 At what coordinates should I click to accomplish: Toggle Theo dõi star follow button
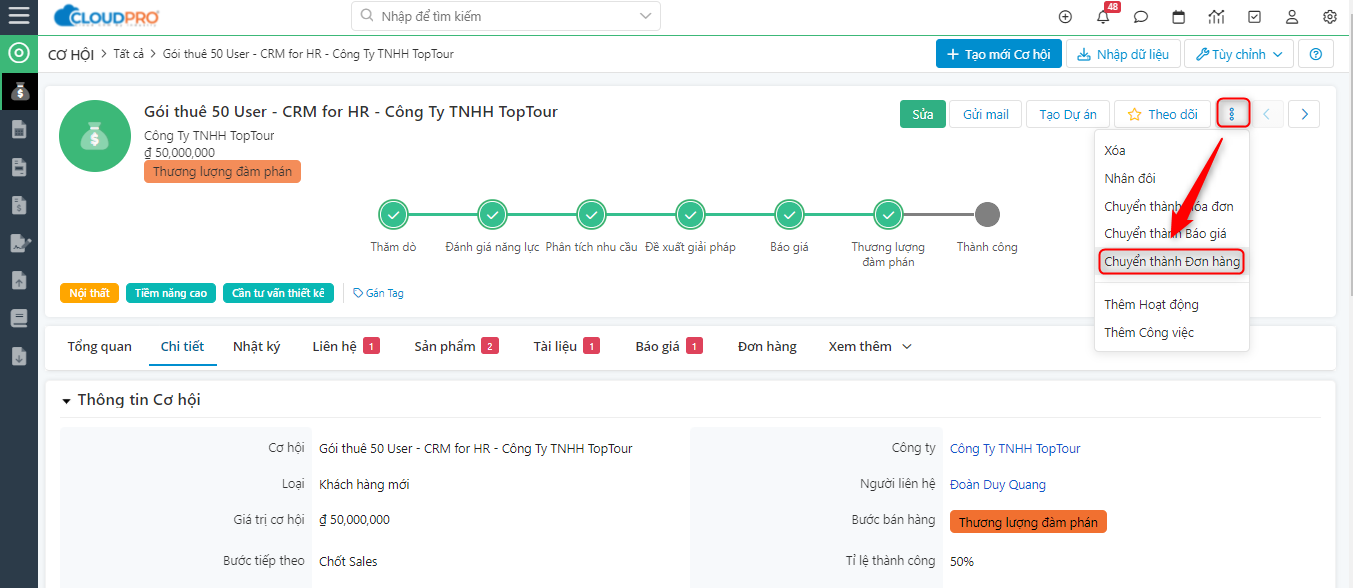(1162, 114)
